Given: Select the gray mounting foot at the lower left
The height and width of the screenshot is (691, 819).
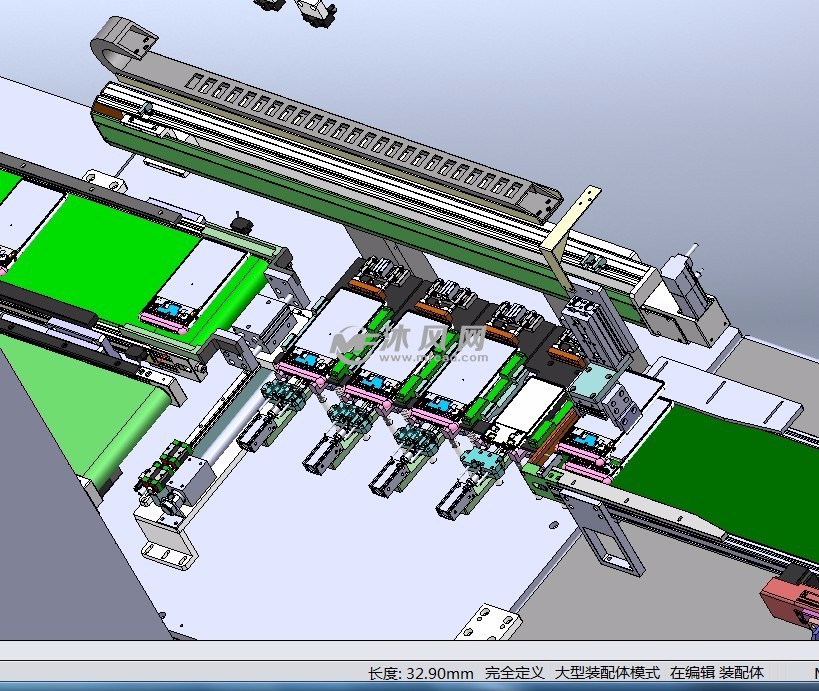Looking at the screenshot, I should (x=165, y=540).
